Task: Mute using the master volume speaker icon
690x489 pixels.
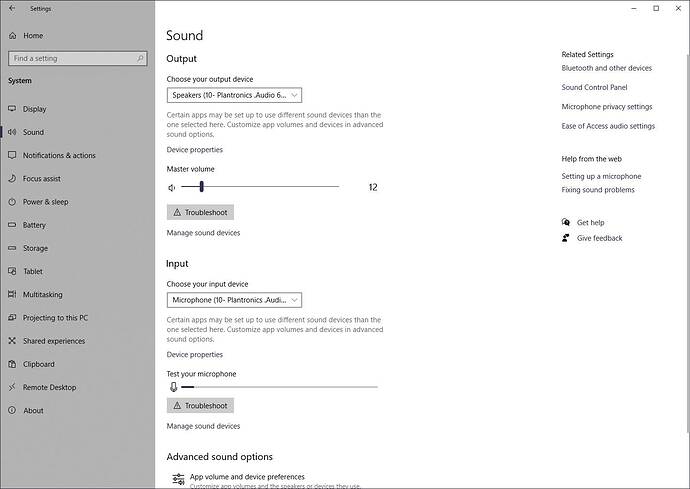Action: (172, 187)
